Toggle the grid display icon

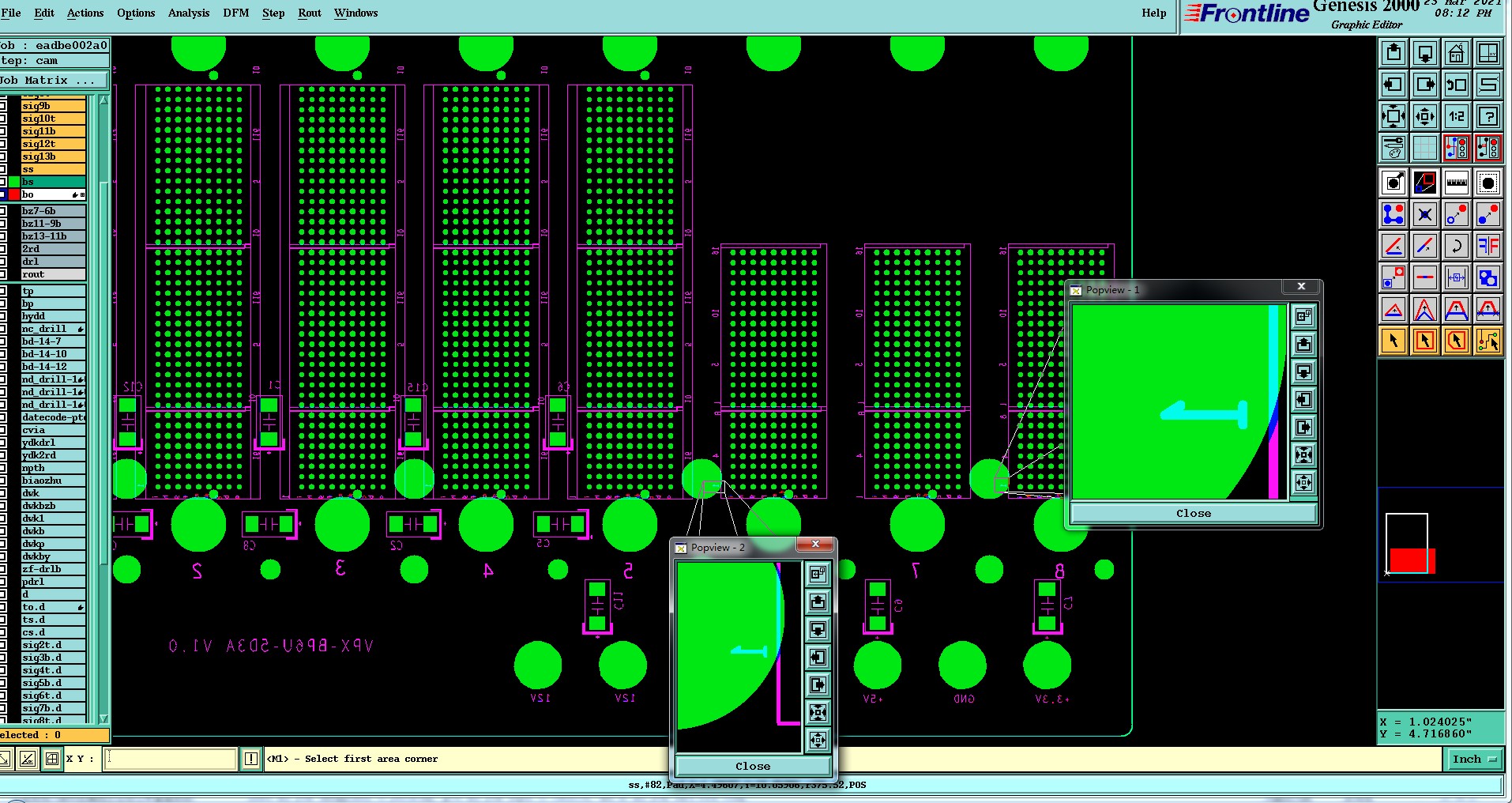pos(1425,148)
